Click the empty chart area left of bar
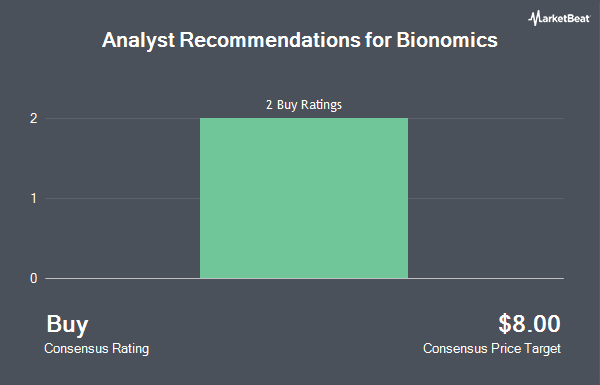Image resolution: width=600 pixels, height=385 pixels. click(122, 237)
